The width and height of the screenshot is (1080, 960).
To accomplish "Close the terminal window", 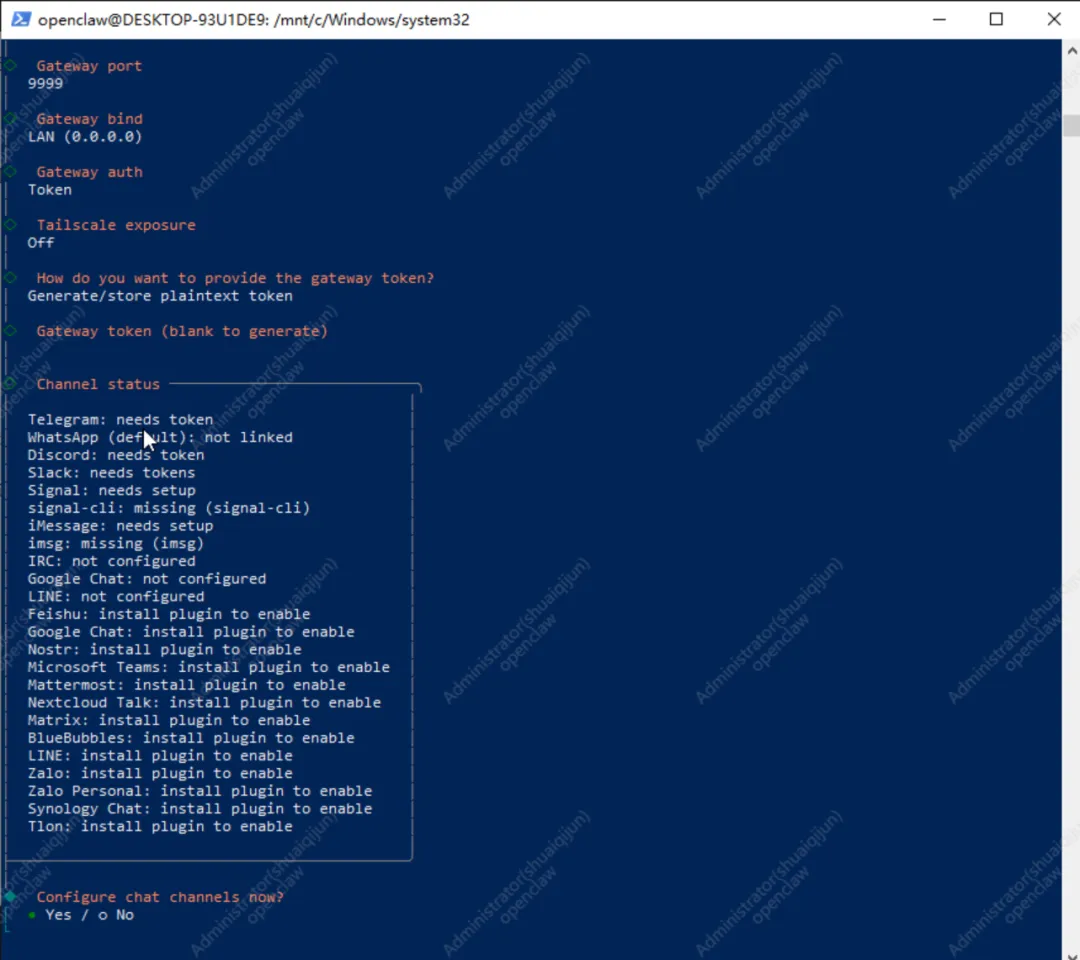I will [x=1053, y=19].
